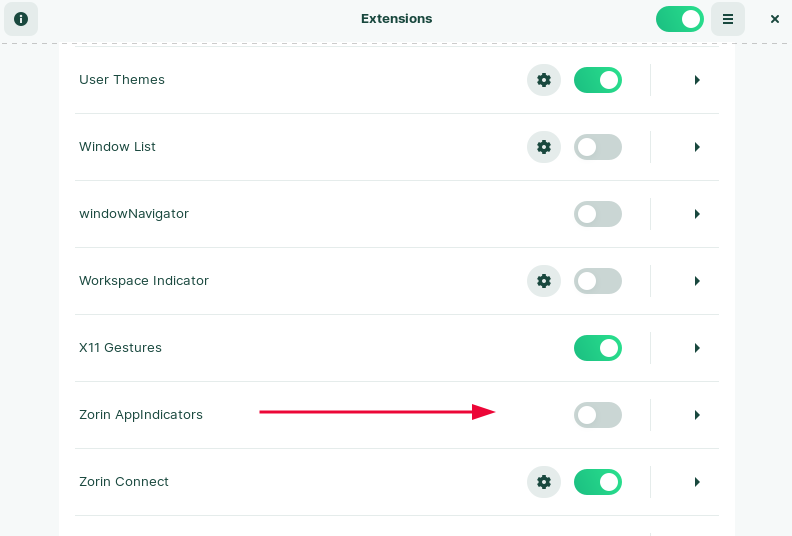Screen dimensions: 792x536
Task: Enable the Window List extension
Action: click(598, 147)
